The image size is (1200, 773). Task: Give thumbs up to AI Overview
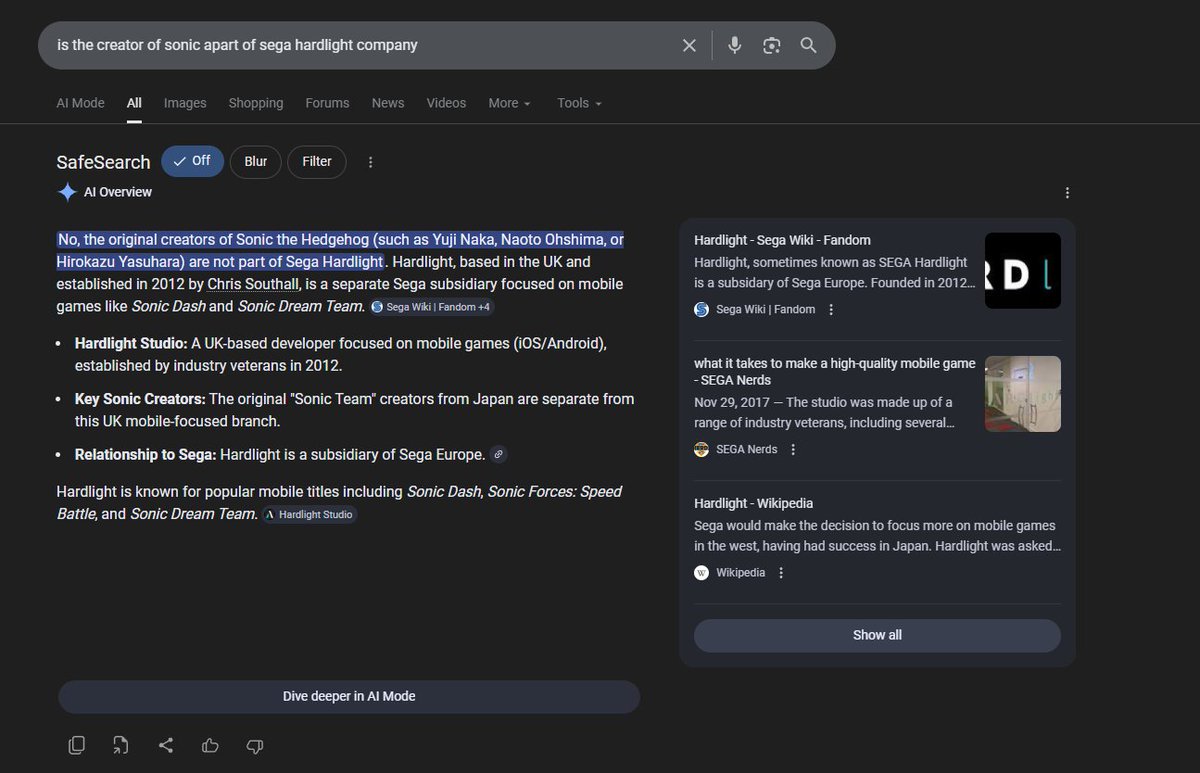[x=210, y=745]
